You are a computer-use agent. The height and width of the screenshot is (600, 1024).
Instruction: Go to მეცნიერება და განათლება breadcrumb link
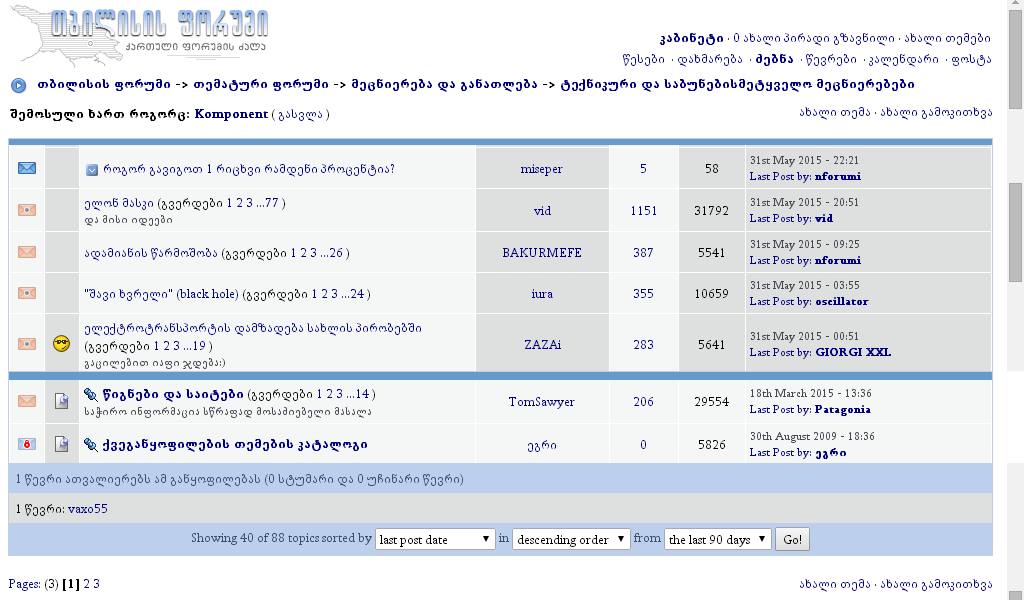(x=444, y=84)
